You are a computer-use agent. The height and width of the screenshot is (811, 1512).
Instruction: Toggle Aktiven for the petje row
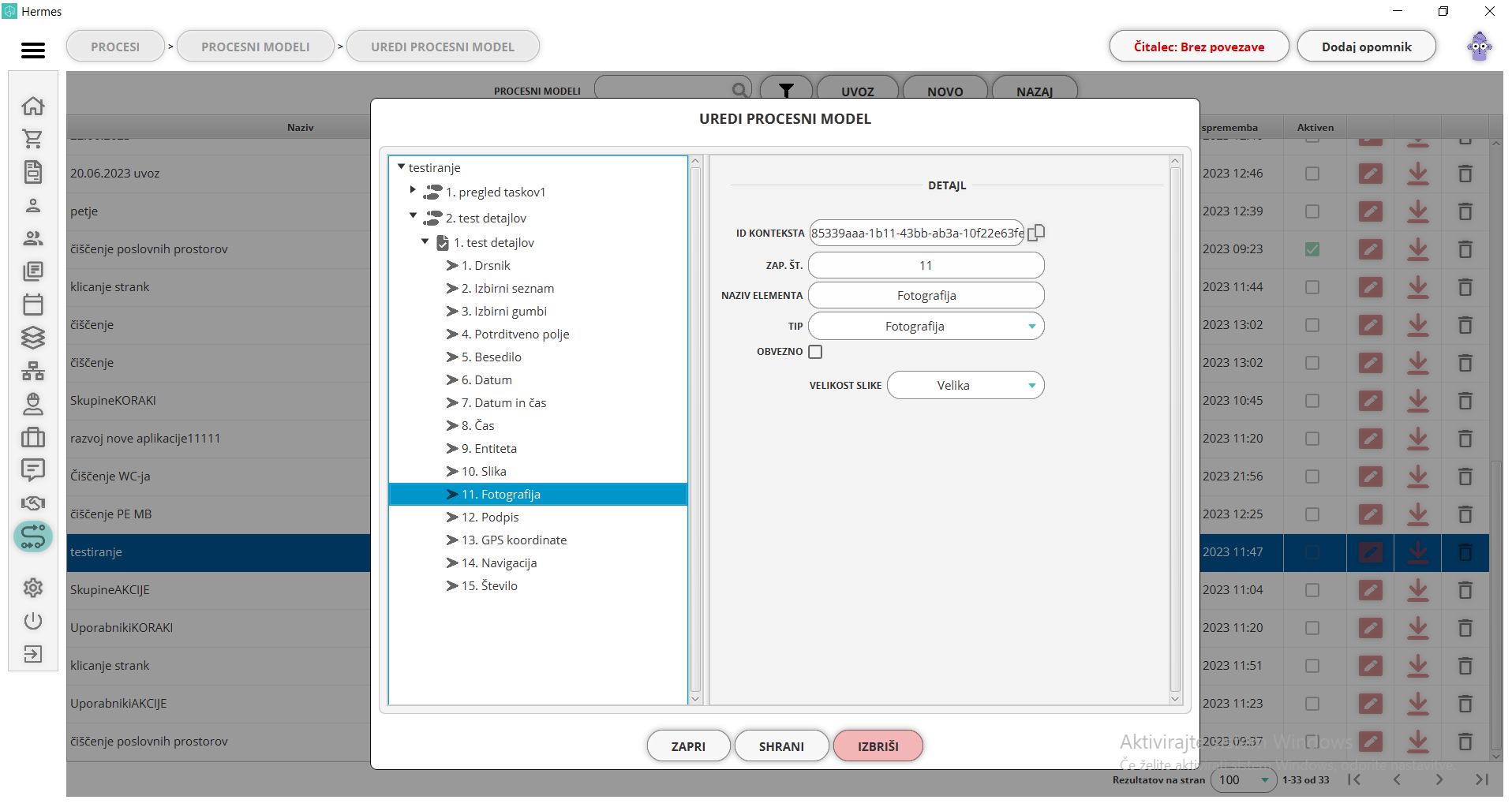click(1312, 211)
